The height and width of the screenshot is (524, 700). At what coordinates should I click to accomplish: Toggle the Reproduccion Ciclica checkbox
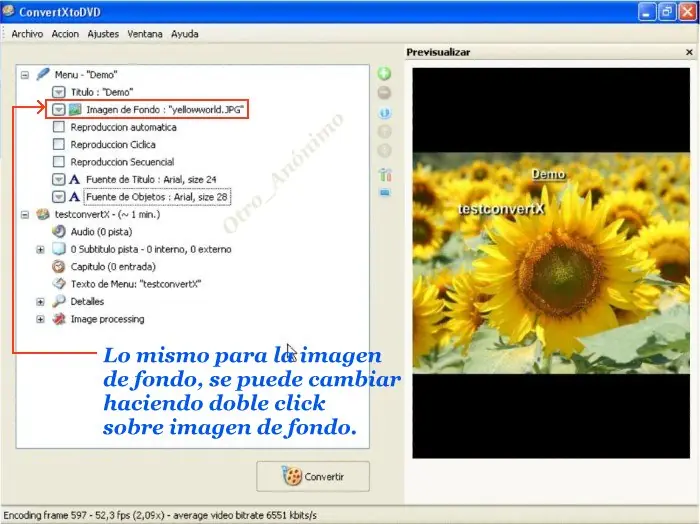(x=59, y=144)
